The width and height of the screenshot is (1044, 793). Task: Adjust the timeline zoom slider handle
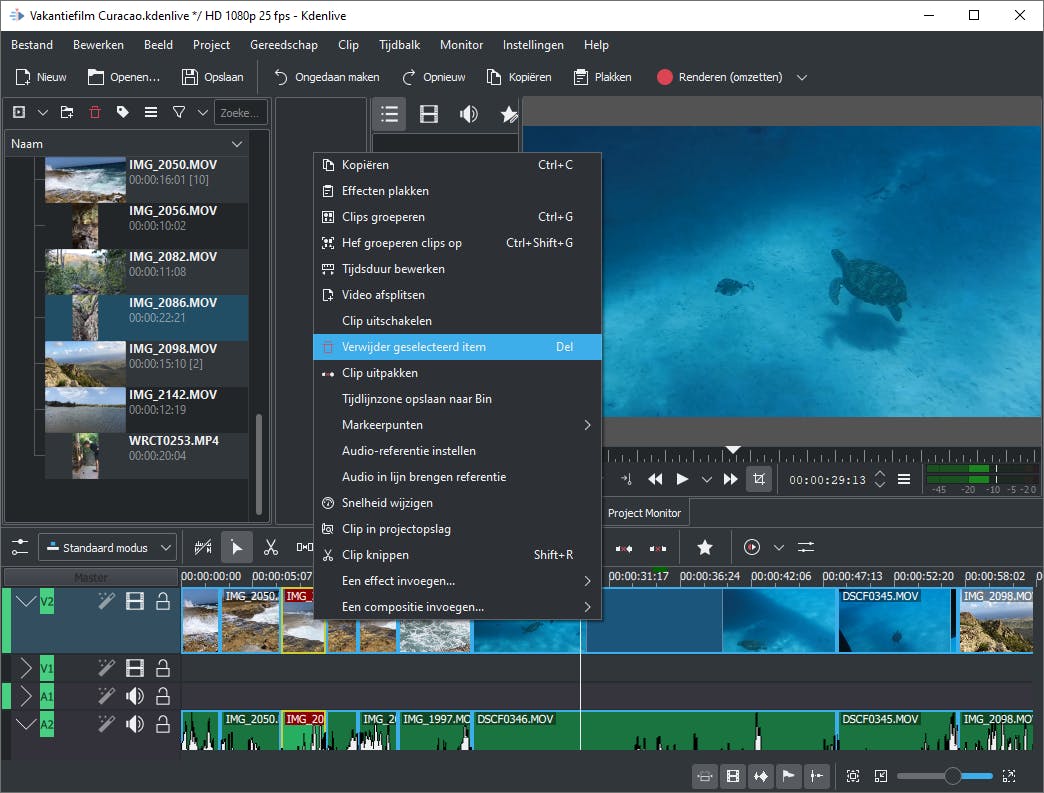[x=953, y=776]
